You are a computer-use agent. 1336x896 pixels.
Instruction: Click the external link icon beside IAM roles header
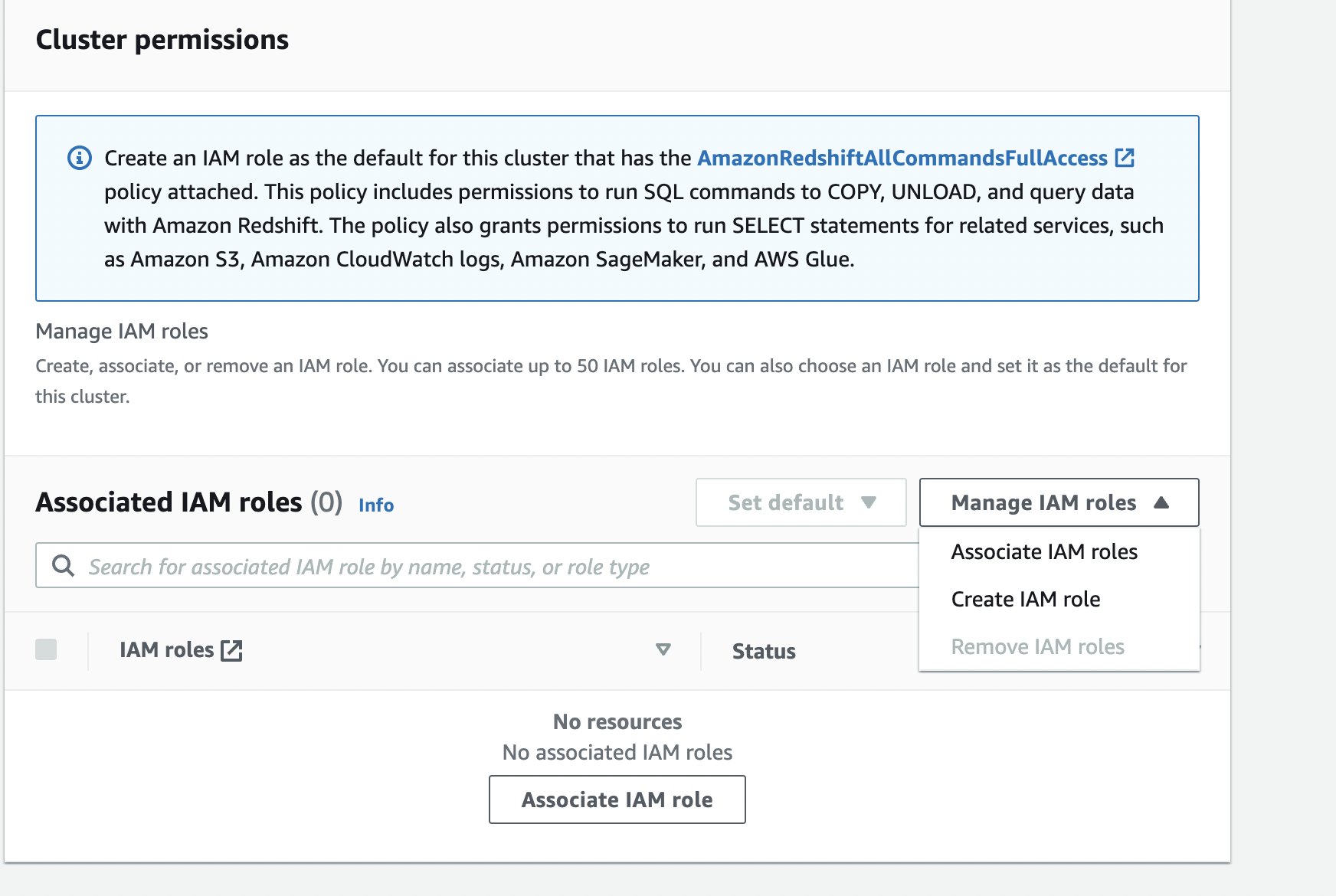point(231,651)
